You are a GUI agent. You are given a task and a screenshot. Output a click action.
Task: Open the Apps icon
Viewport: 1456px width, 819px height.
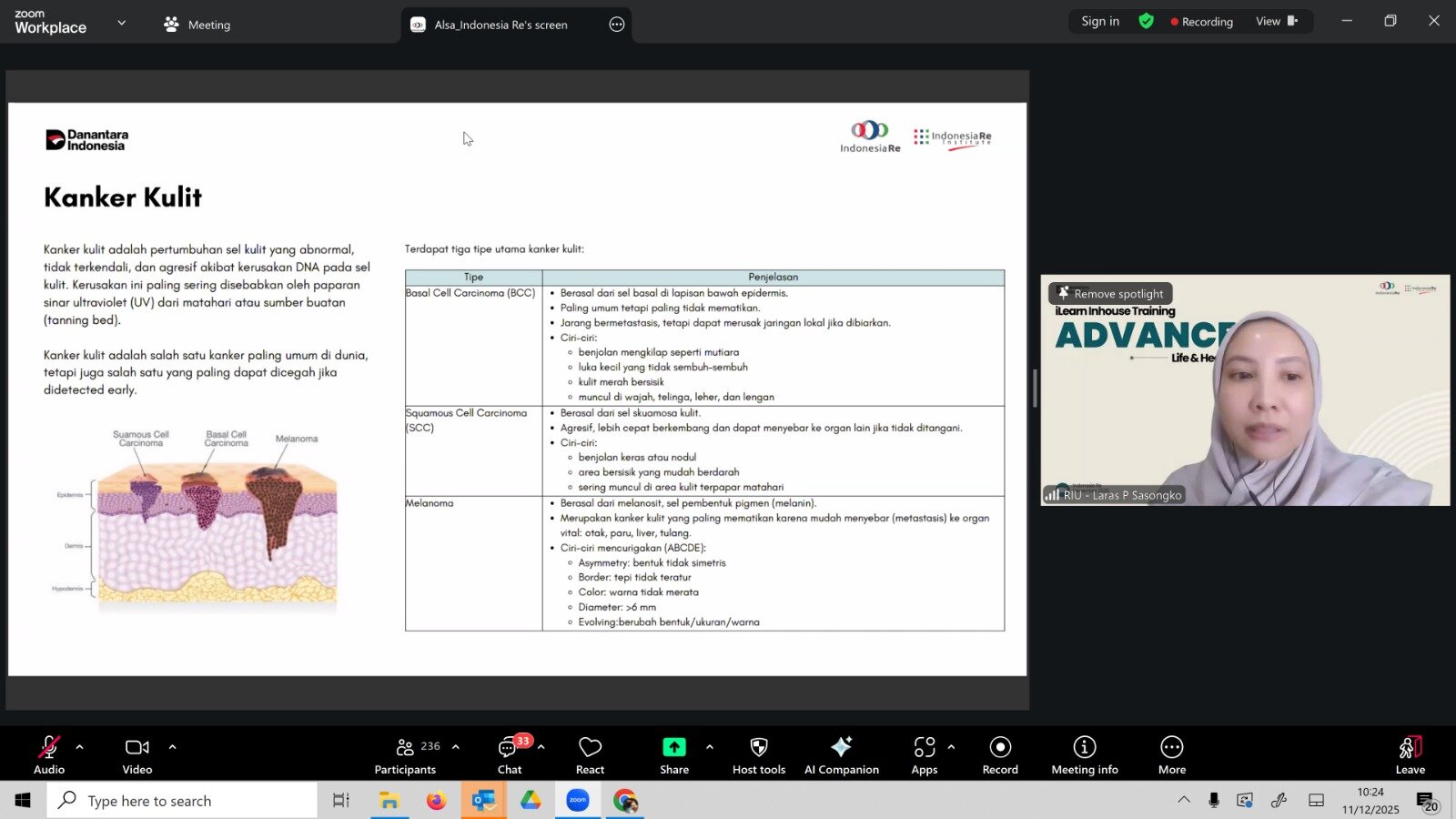(x=925, y=754)
